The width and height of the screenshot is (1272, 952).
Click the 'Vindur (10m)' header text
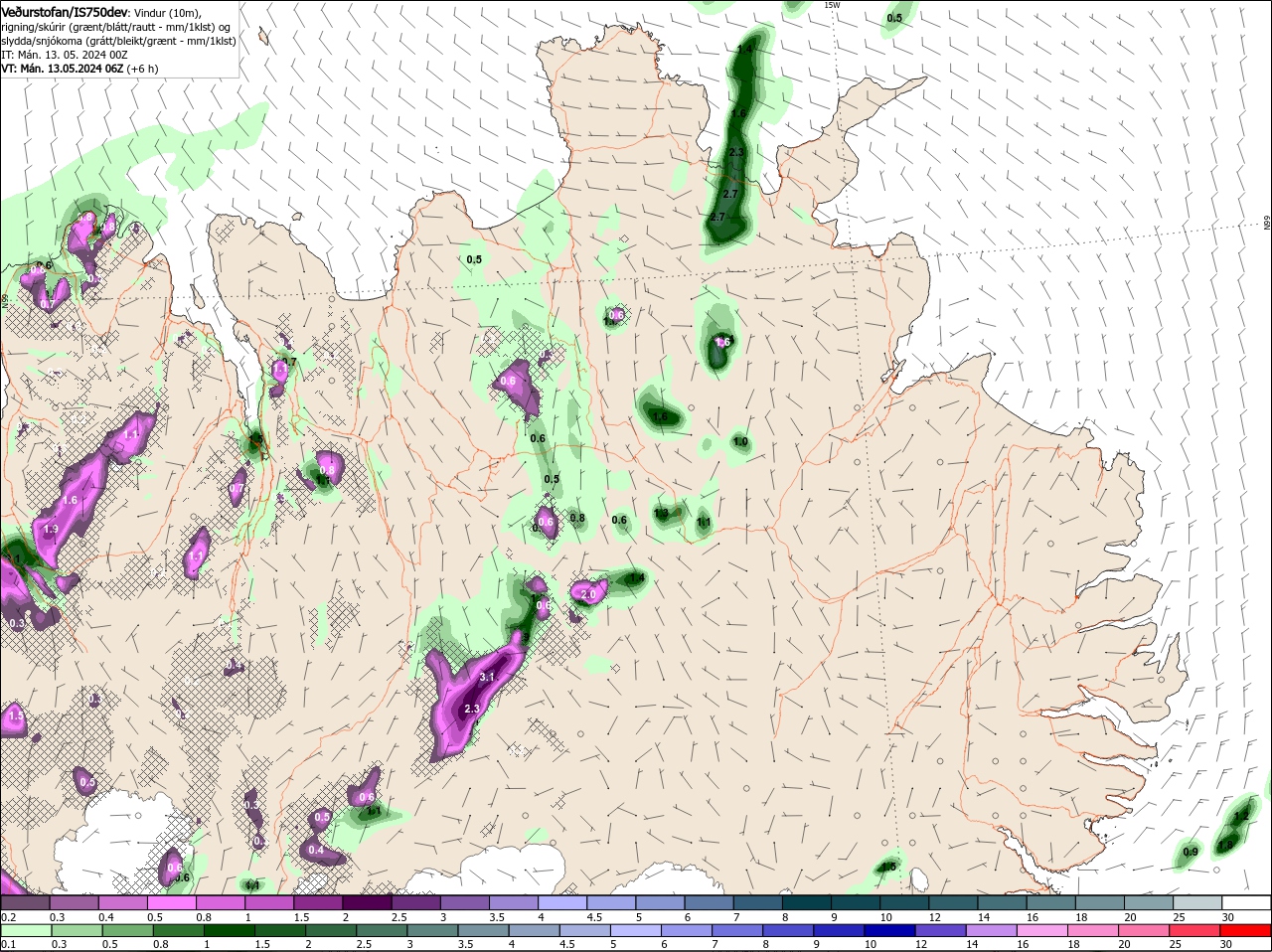click(167, 12)
